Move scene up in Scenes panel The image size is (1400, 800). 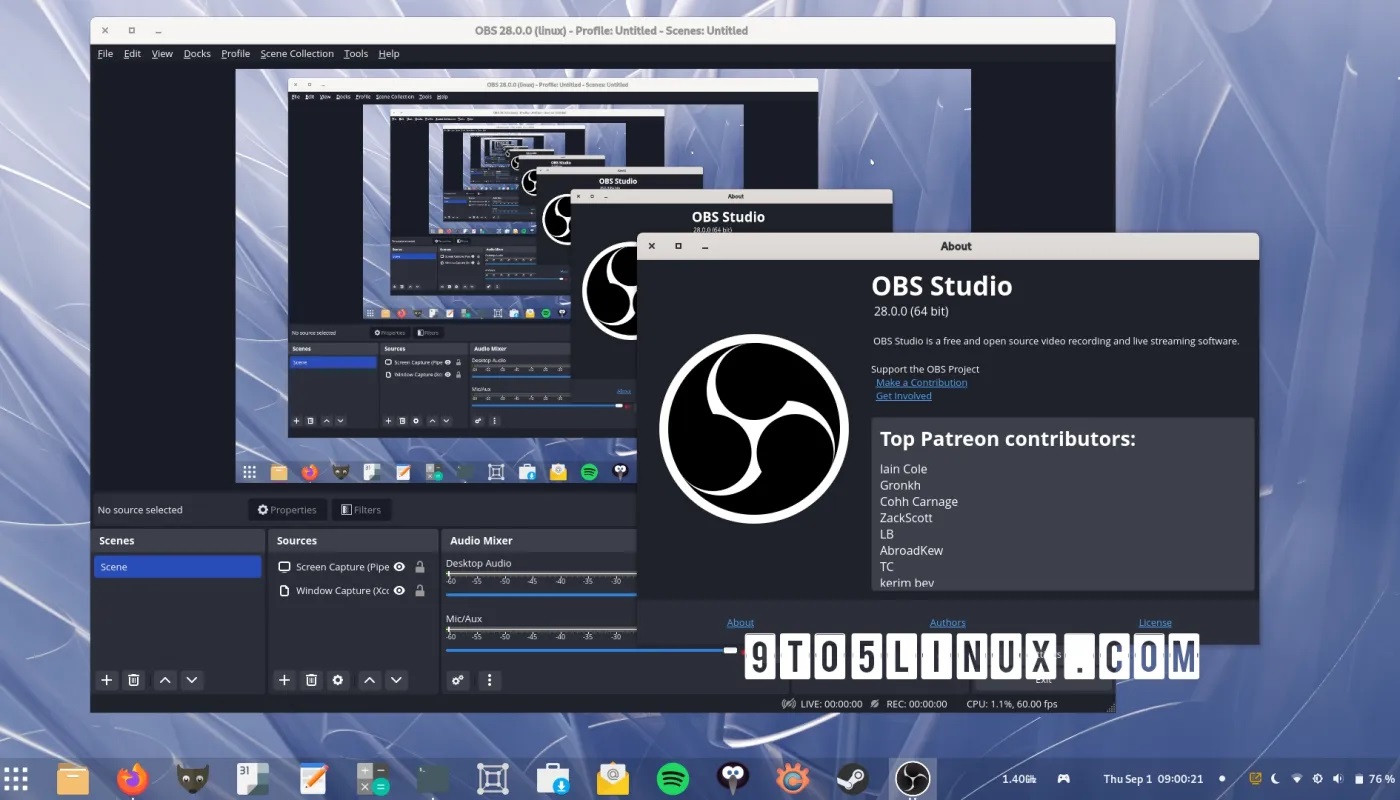[165, 680]
